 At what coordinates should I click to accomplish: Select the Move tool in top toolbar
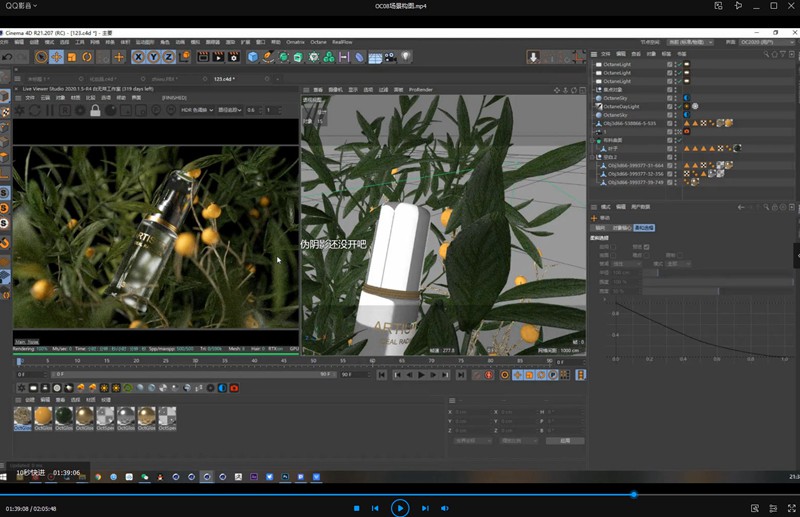coord(56,57)
